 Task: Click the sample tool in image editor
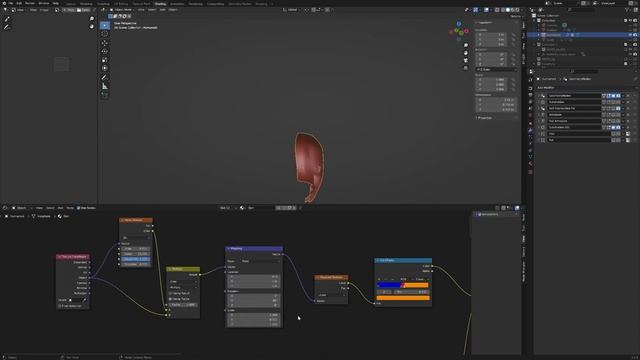click(x=7, y=19)
